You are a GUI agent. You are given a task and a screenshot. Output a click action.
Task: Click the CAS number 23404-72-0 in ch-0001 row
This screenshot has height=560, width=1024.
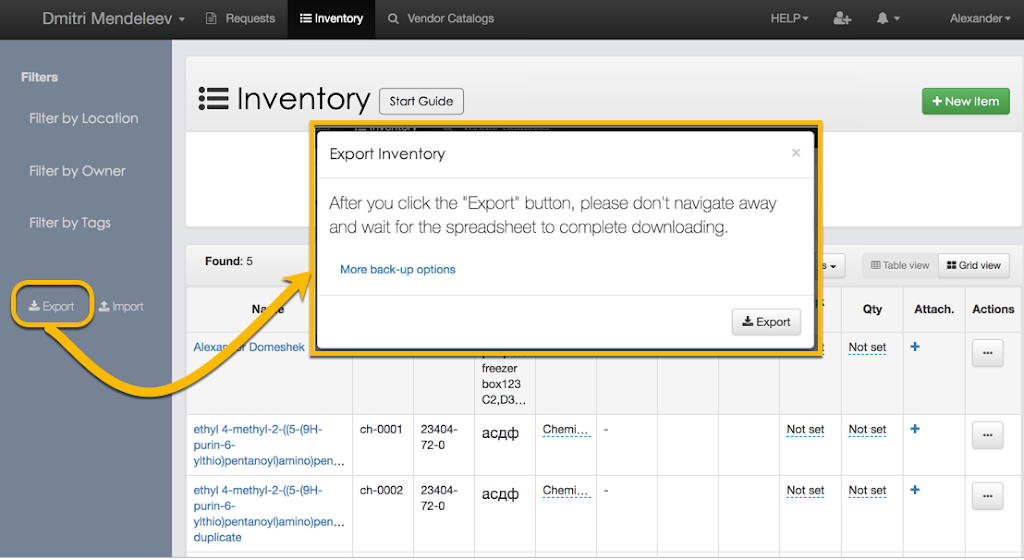coord(439,437)
